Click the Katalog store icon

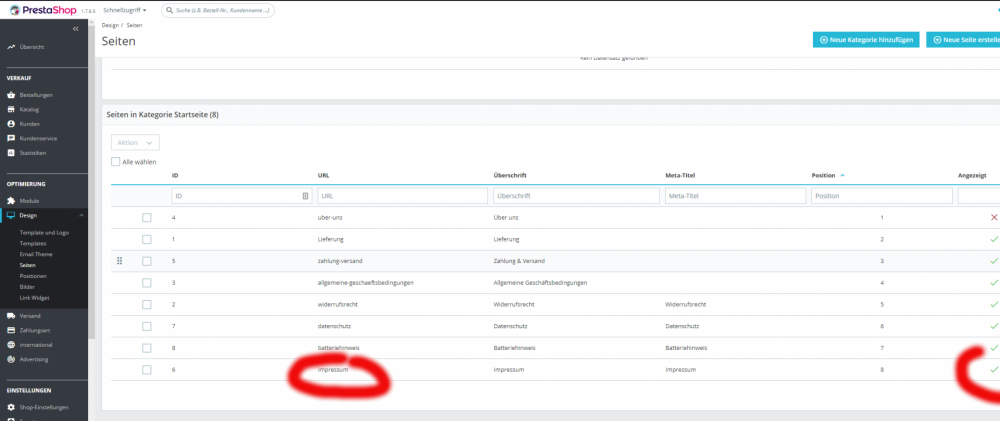click(11, 109)
